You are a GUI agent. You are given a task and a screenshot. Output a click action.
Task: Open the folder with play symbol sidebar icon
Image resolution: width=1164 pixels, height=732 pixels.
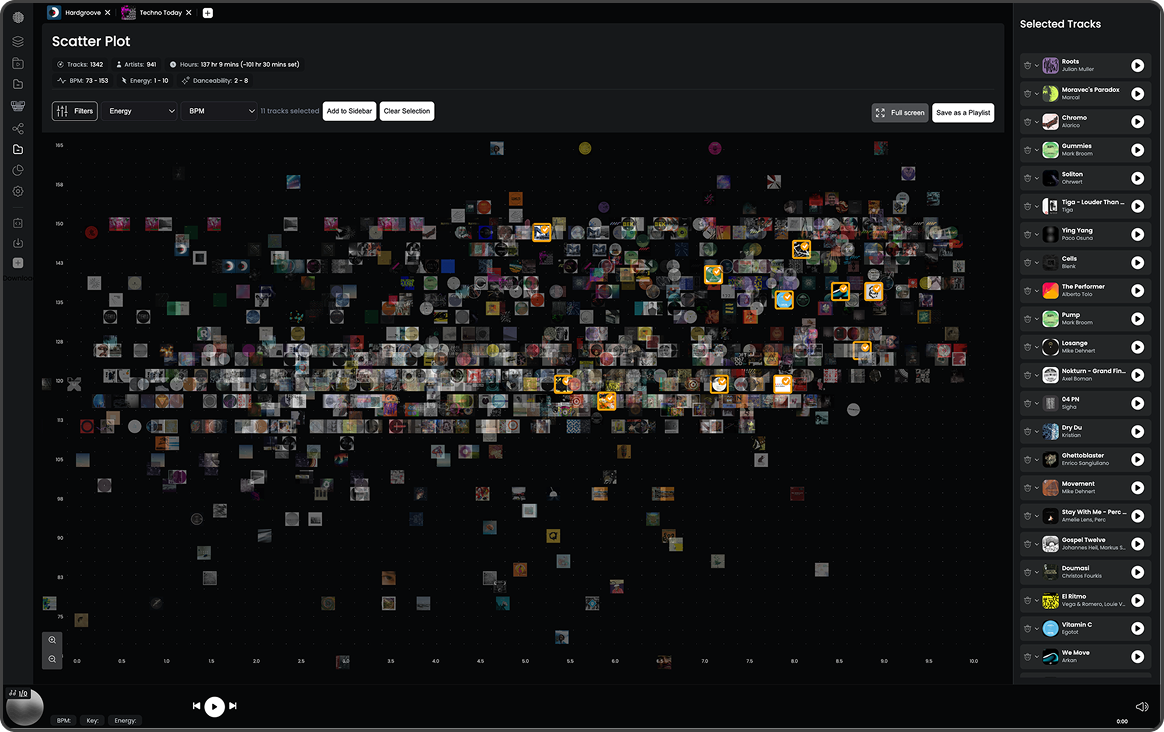pos(18,64)
